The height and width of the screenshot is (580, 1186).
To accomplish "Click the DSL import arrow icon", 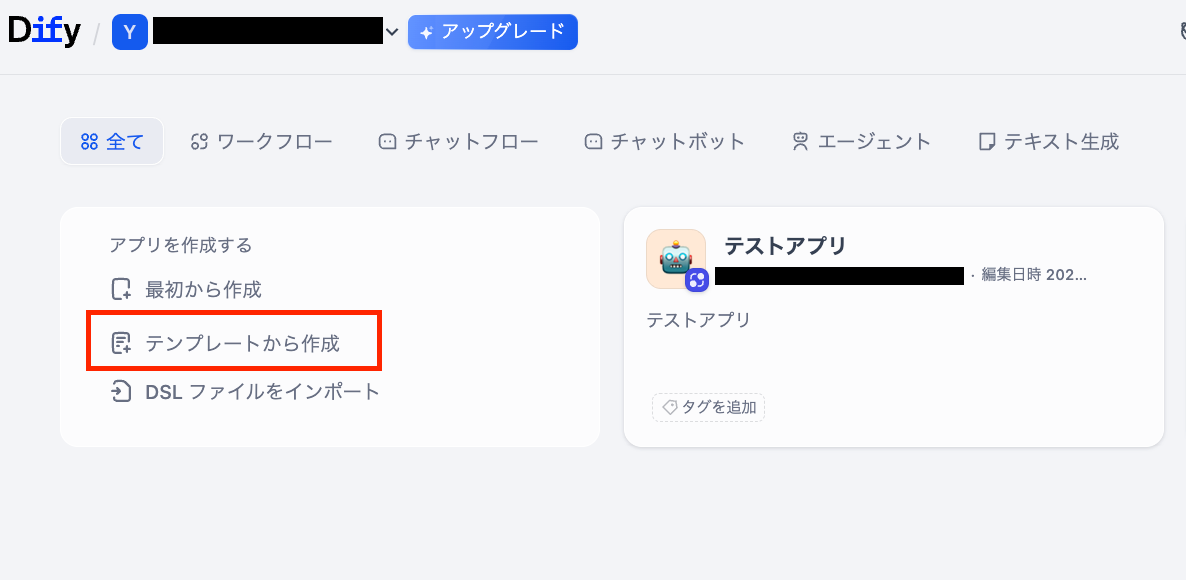I will pyautogui.click(x=121, y=391).
